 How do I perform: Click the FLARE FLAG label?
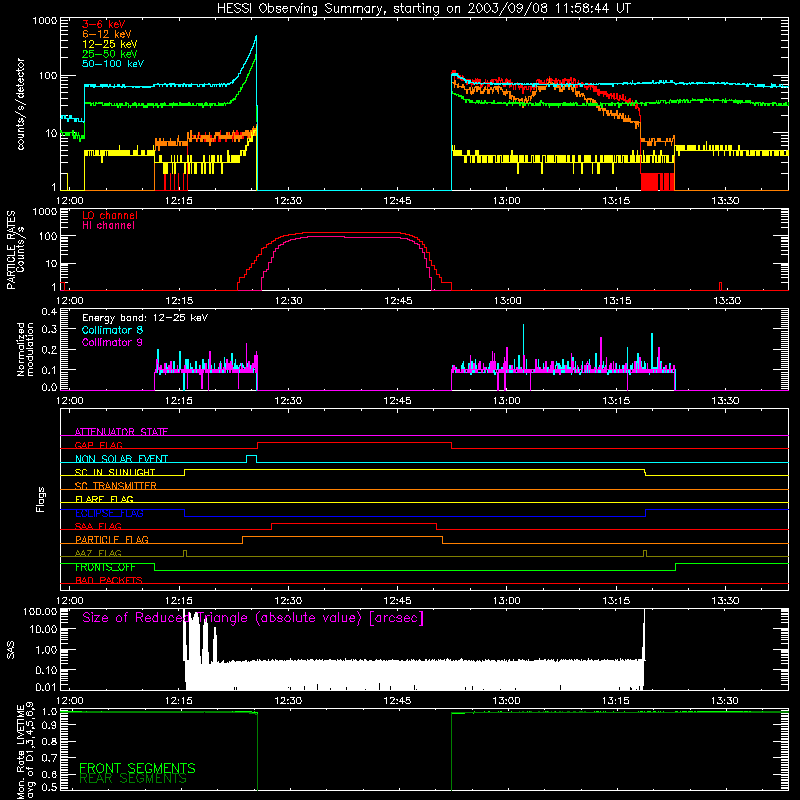tap(104, 499)
